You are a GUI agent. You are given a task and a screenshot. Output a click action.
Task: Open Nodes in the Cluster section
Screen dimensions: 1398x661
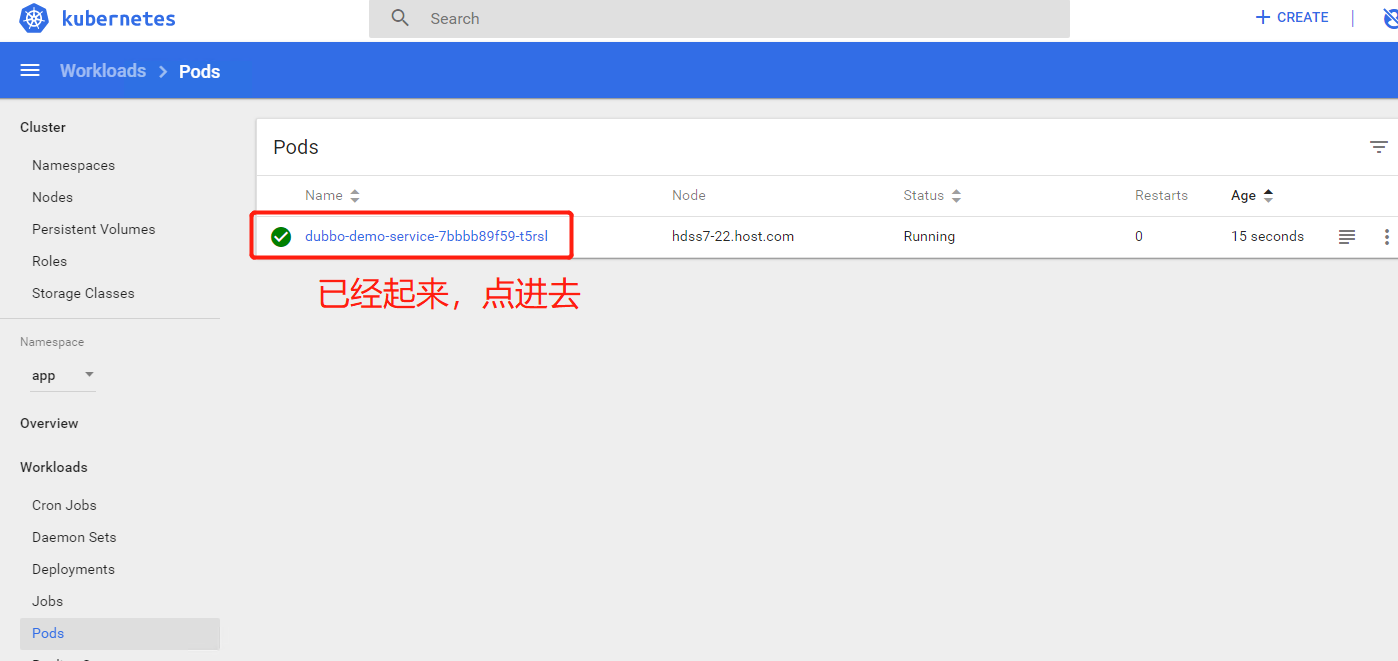(52, 197)
